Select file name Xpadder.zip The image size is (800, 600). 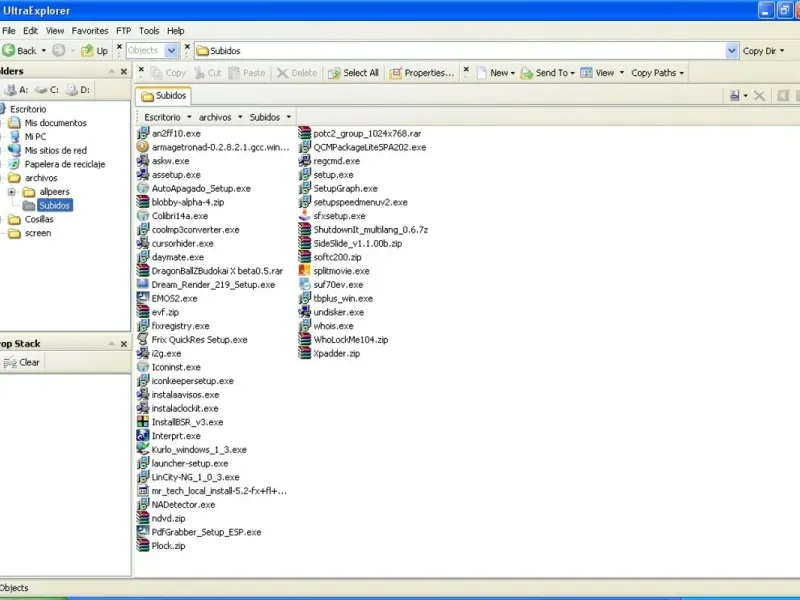coord(337,354)
